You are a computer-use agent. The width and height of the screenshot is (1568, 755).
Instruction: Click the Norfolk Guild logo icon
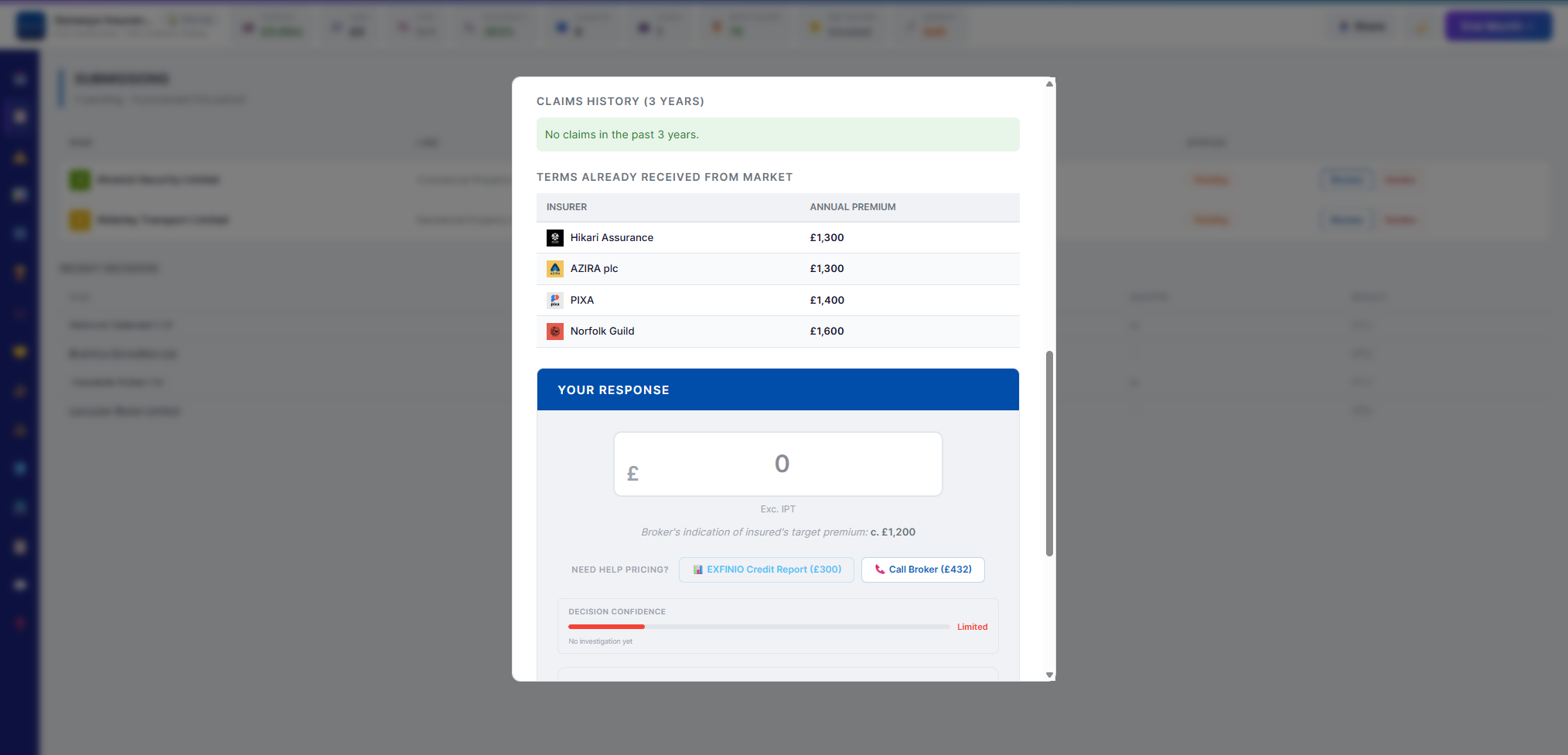click(x=555, y=332)
